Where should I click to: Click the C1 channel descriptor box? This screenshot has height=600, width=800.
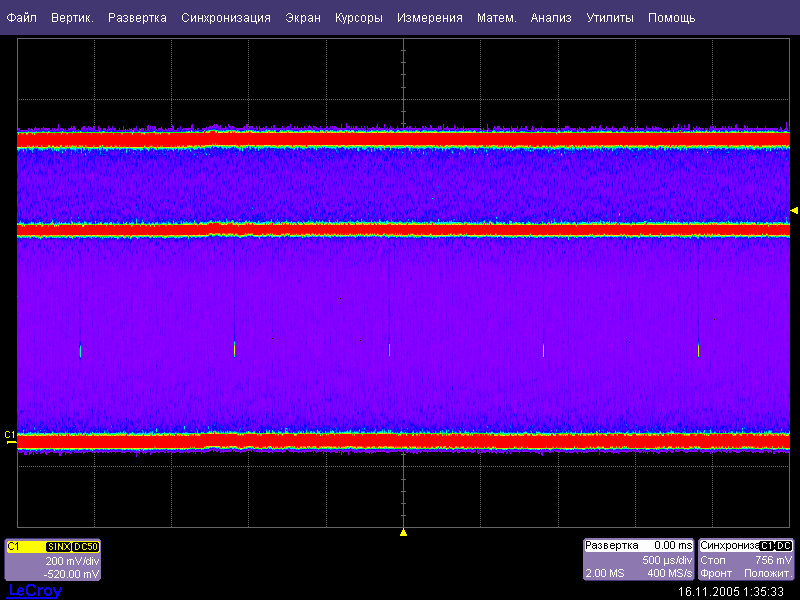pos(53,561)
